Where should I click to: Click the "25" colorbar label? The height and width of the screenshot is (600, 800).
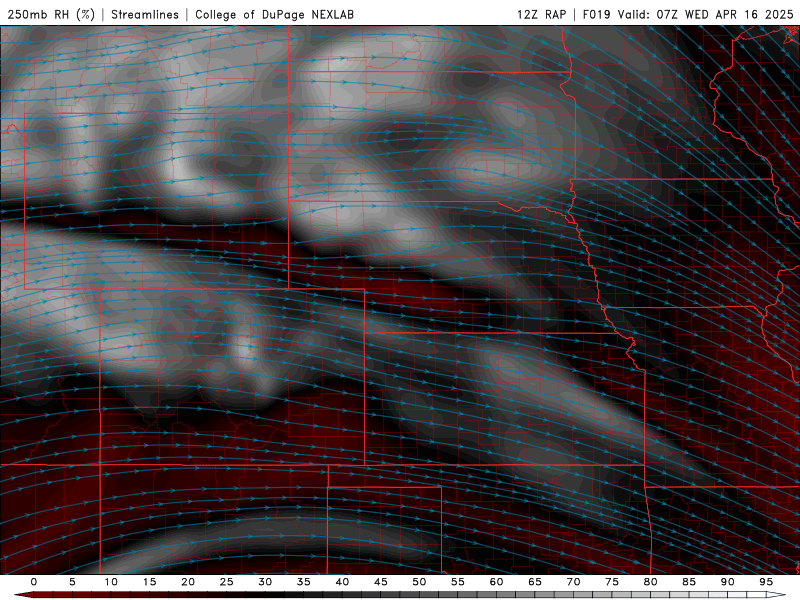click(227, 582)
